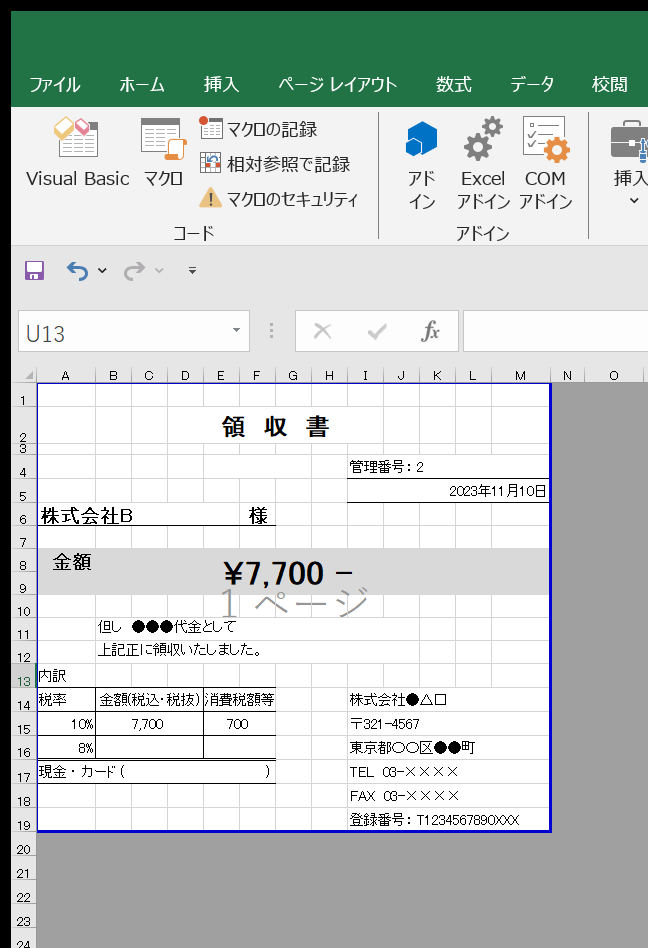Toggle 相対参照で記録 relative reference recording
Viewport: 648px width, 948px height.
(x=275, y=163)
